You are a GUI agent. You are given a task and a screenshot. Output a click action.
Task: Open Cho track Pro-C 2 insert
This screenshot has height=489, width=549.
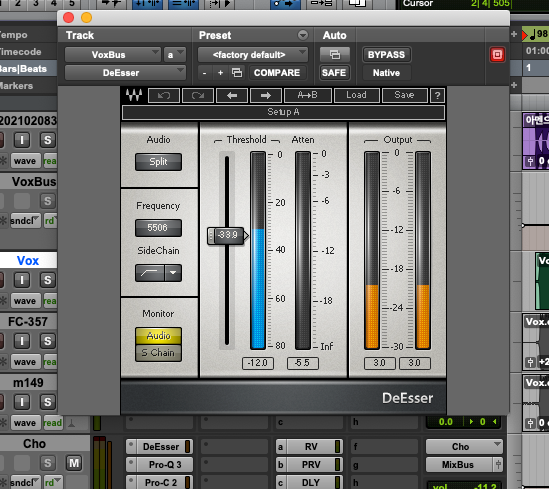[161, 483]
